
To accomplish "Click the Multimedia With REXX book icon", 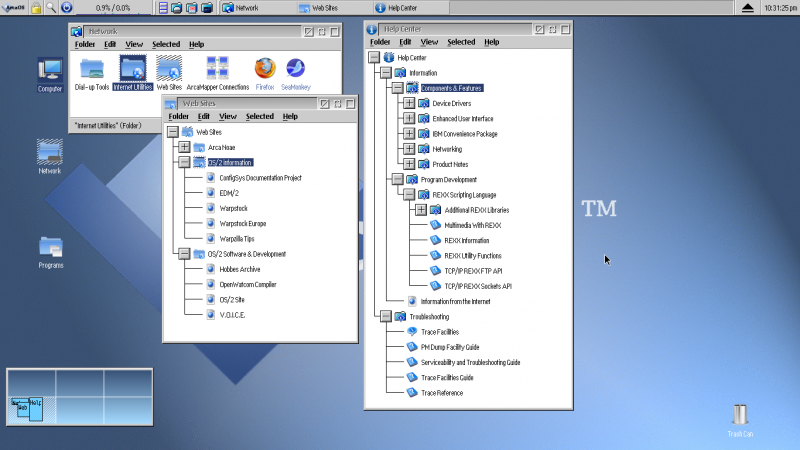I will tap(435, 225).
